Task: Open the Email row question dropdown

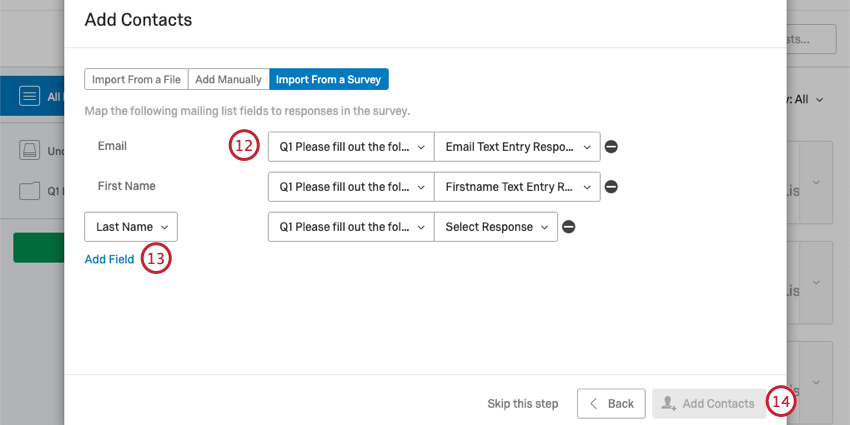Action: 351,147
